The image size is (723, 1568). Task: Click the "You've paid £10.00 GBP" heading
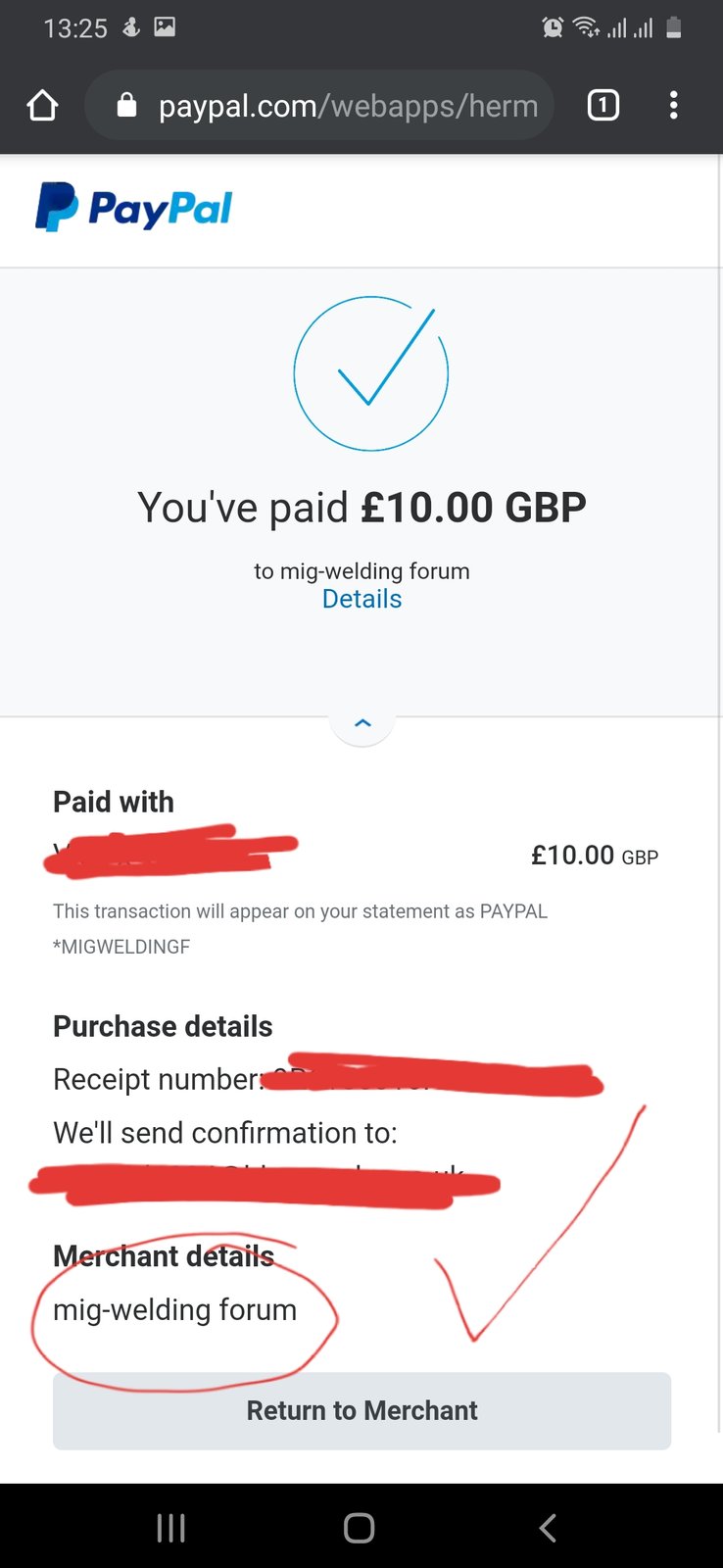point(361,508)
